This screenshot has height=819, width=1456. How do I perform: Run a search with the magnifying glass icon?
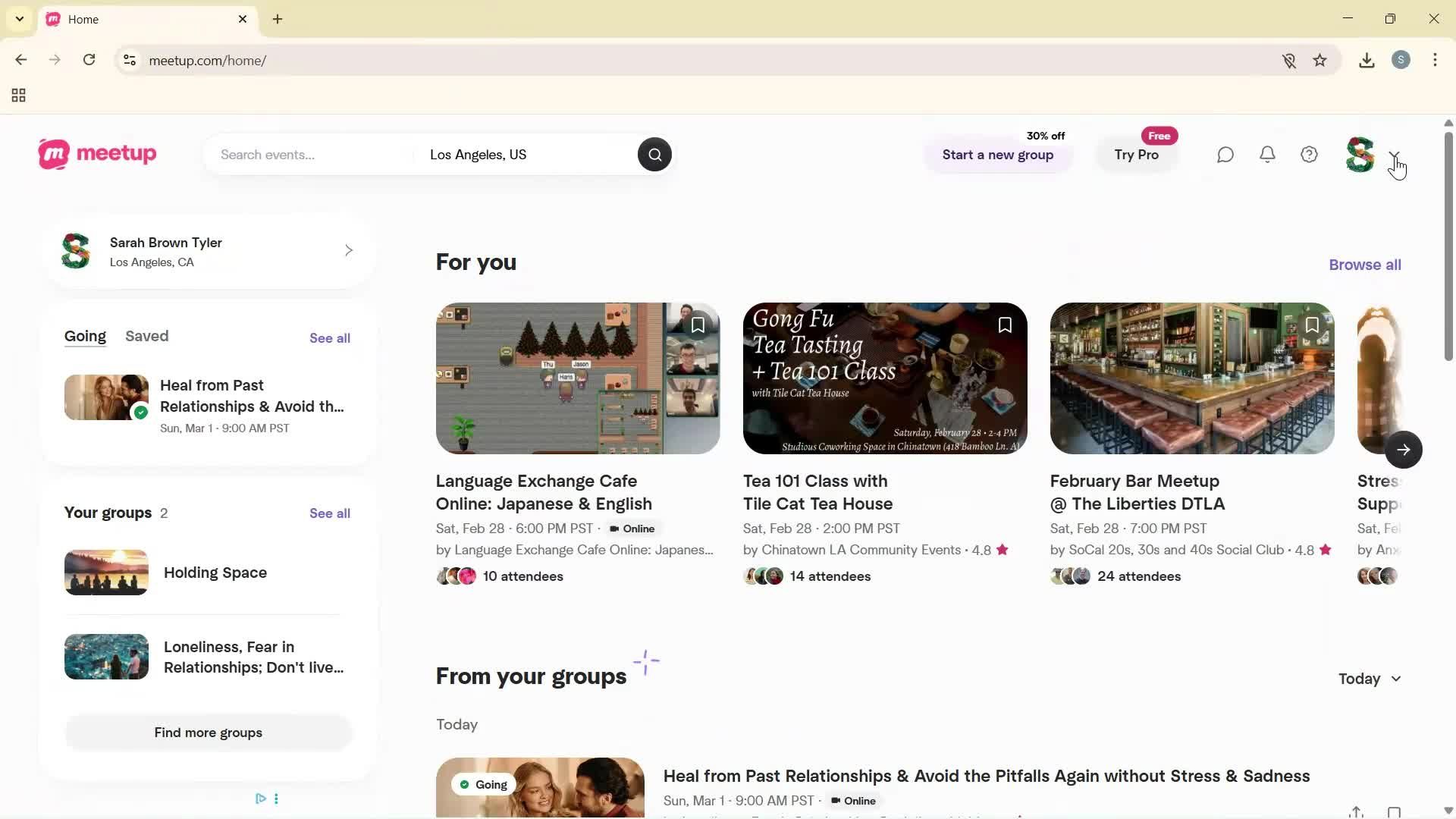click(x=654, y=154)
